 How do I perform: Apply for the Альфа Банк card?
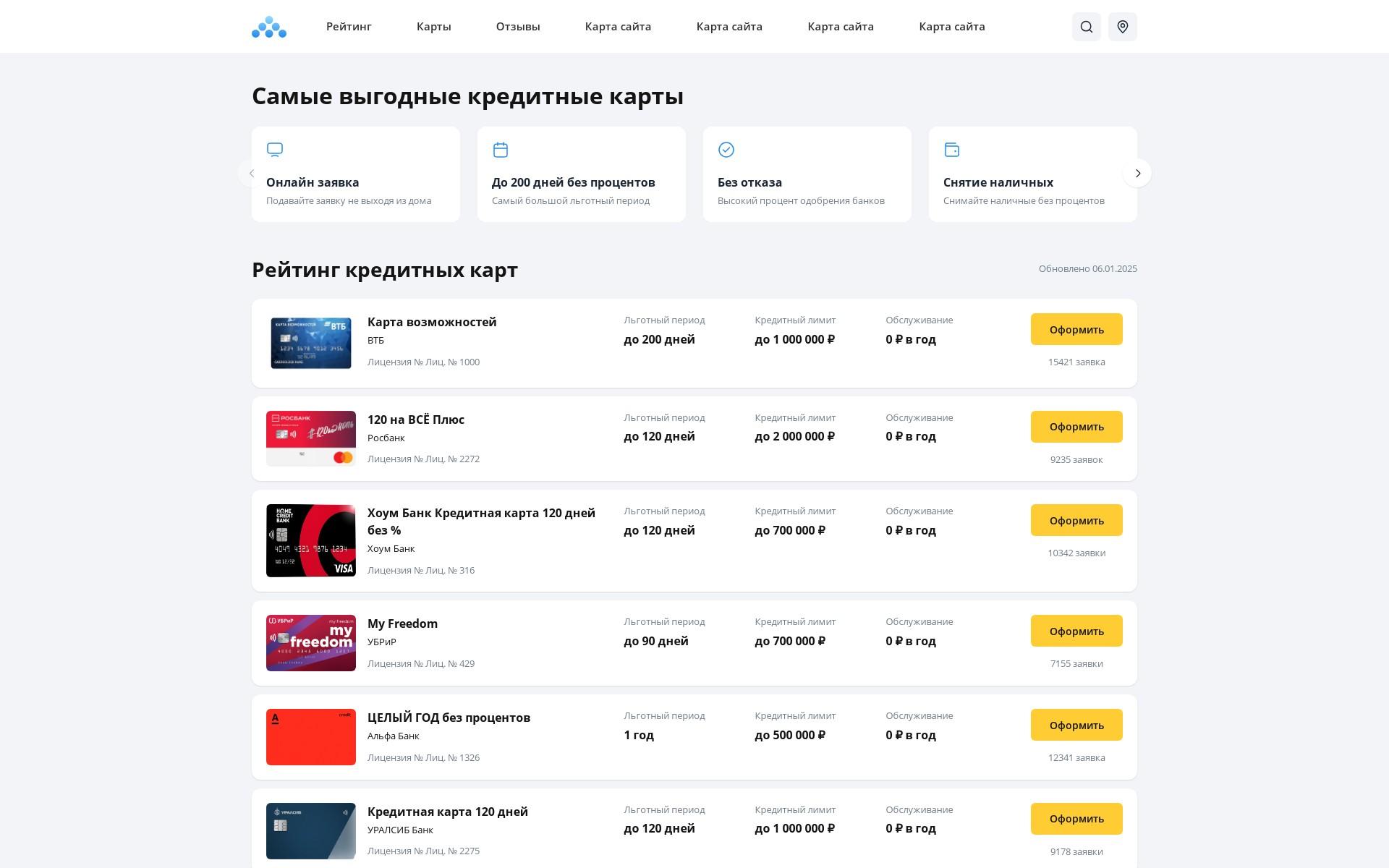1076,725
